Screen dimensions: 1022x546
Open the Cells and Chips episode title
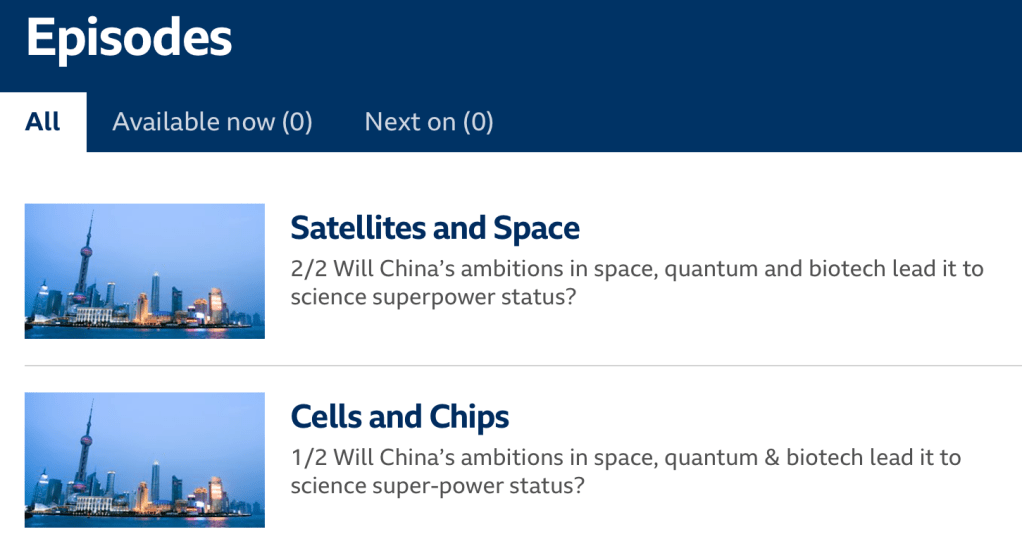pos(400,417)
